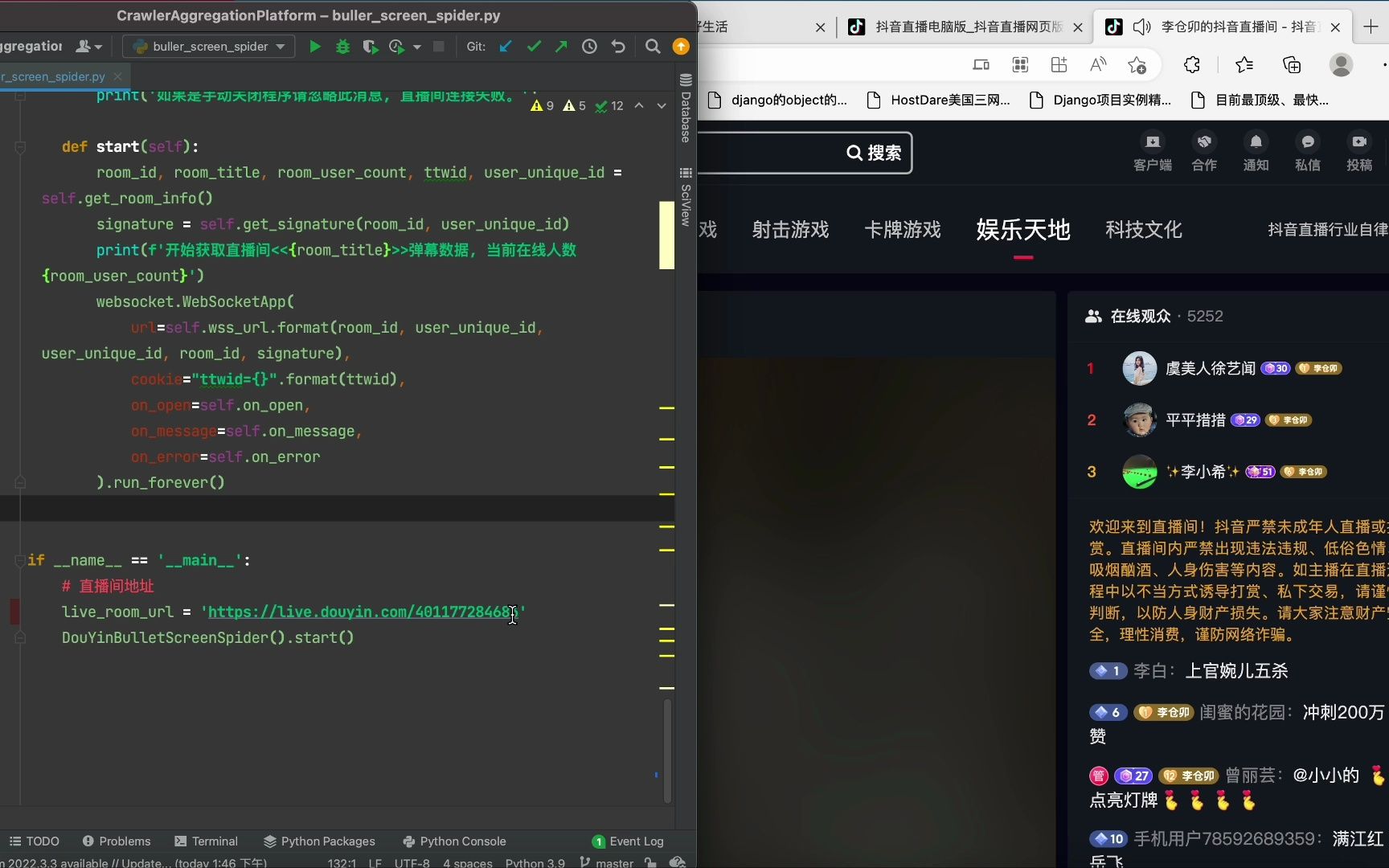This screenshot has width=1389, height=868.
Task: Select the 卡牌游戏 category tab
Action: 902,230
